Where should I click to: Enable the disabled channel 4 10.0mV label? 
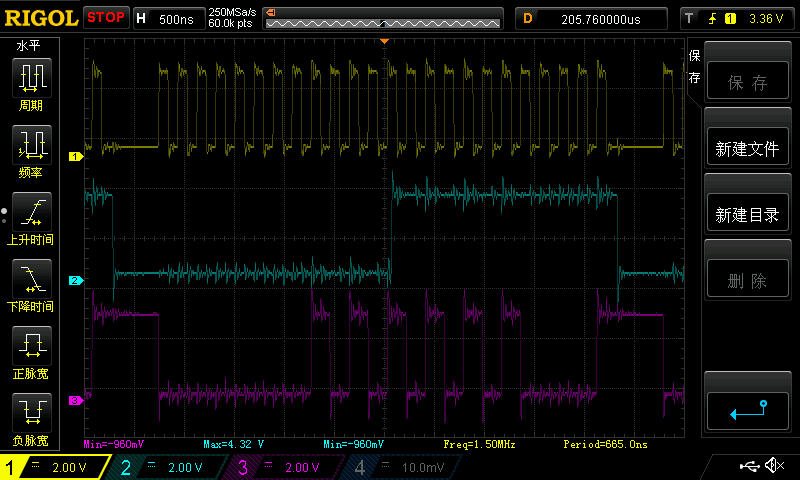tap(403, 467)
